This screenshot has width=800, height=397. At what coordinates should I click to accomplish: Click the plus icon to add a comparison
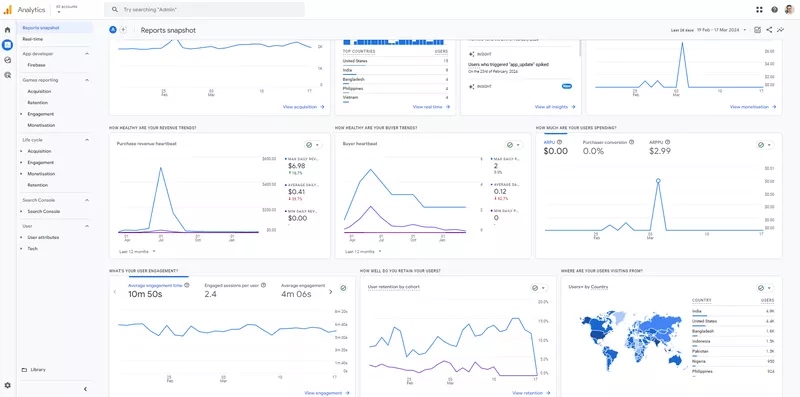(x=123, y=30)
